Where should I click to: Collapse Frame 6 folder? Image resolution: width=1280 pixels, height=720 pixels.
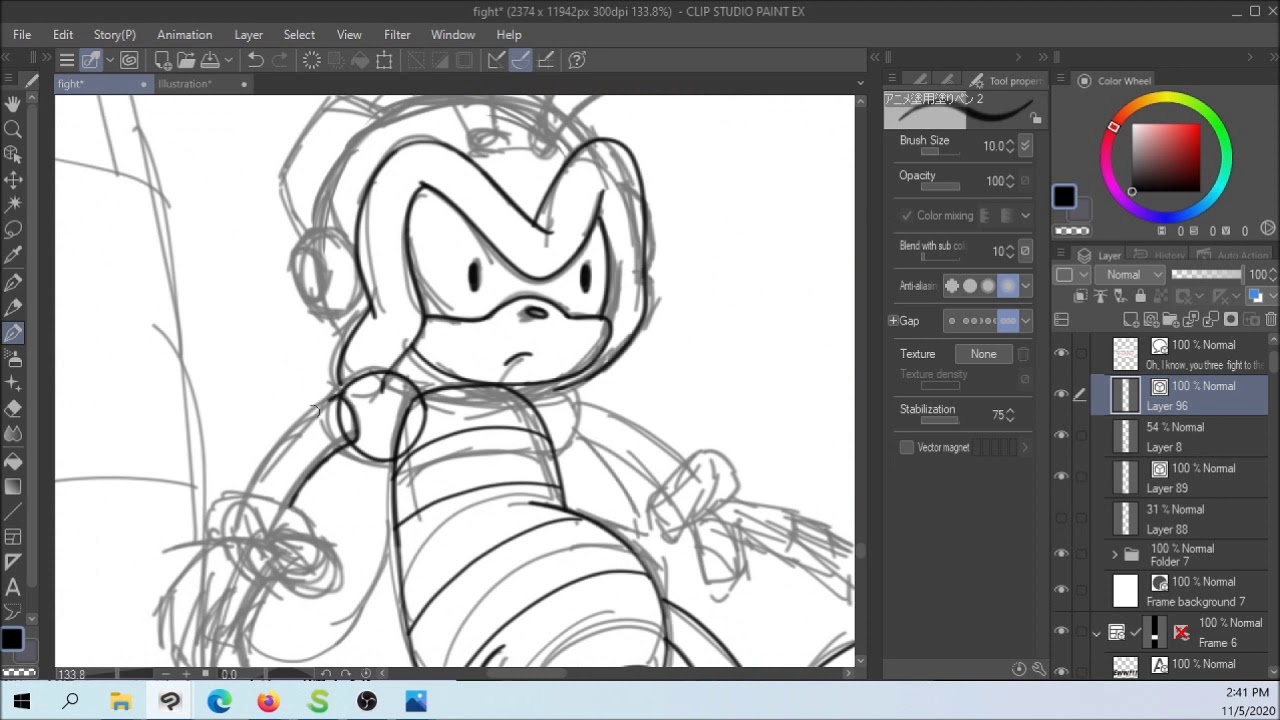(1096, 632)
